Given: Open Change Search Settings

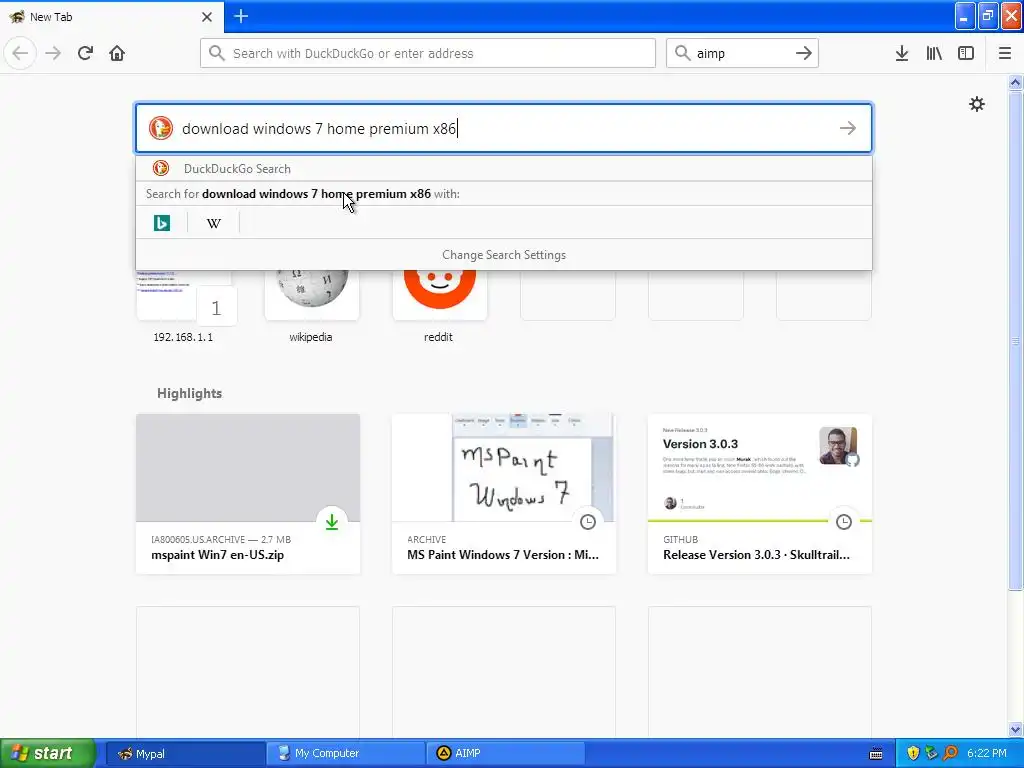Looking at the screenshot, I should 504,255.
